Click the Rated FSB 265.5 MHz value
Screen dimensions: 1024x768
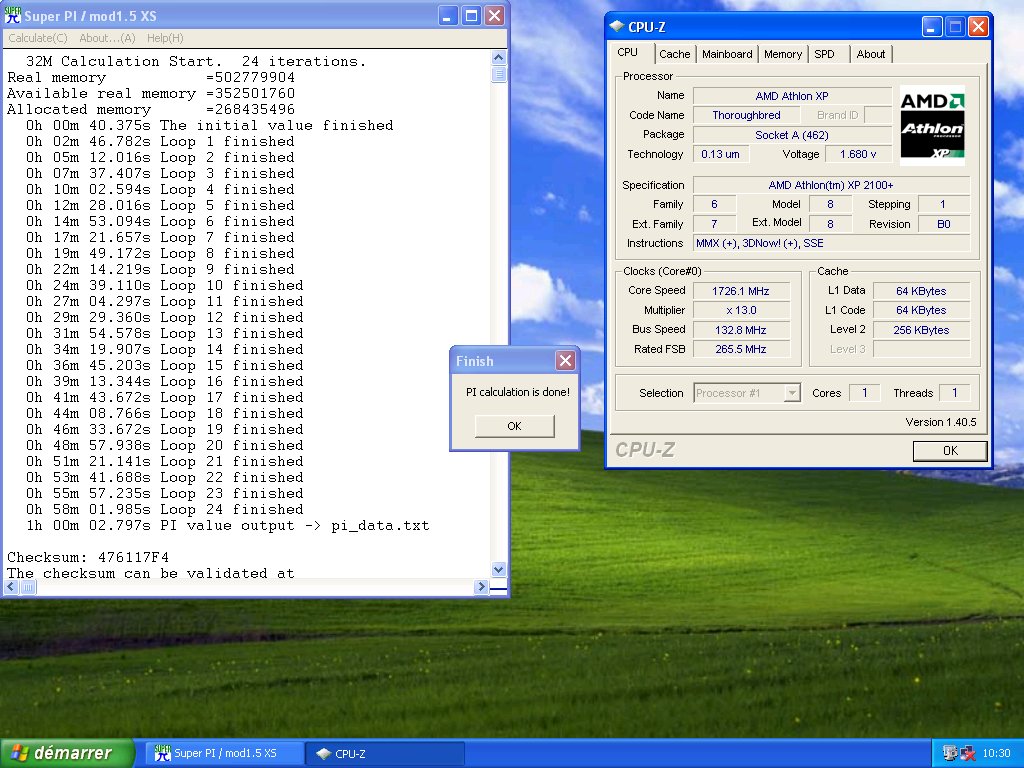(x=741, y=349)
